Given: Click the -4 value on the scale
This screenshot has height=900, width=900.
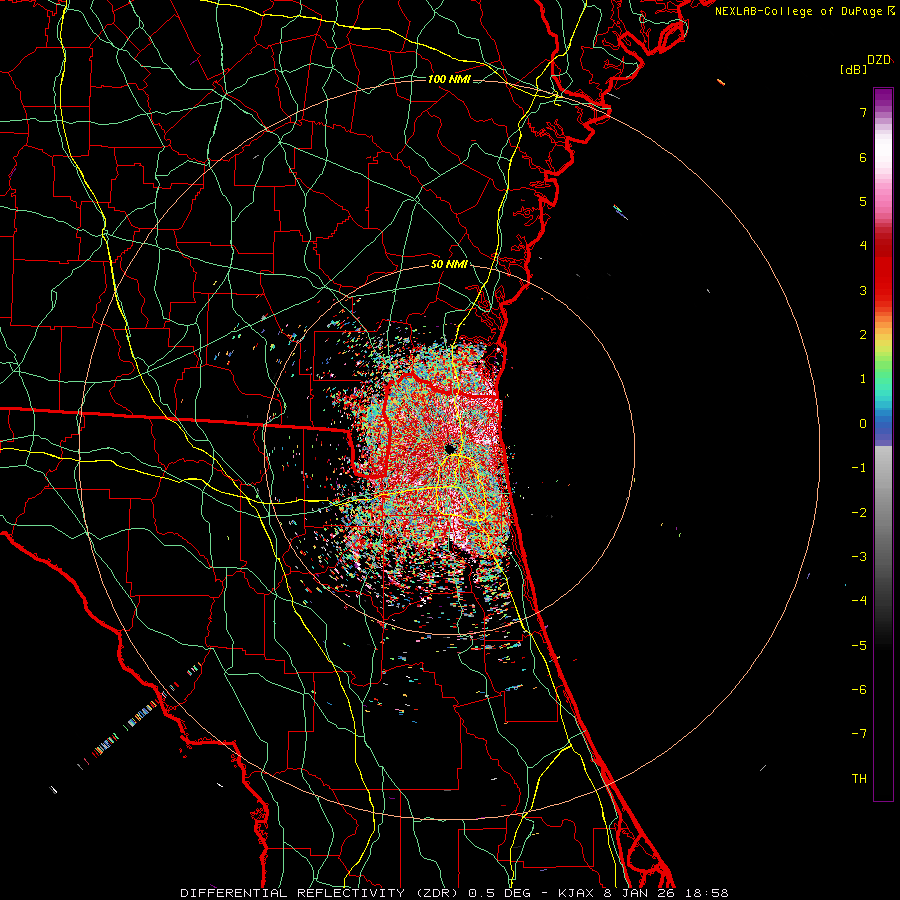Looking at the screenshot, I should (x=859, y=601).
